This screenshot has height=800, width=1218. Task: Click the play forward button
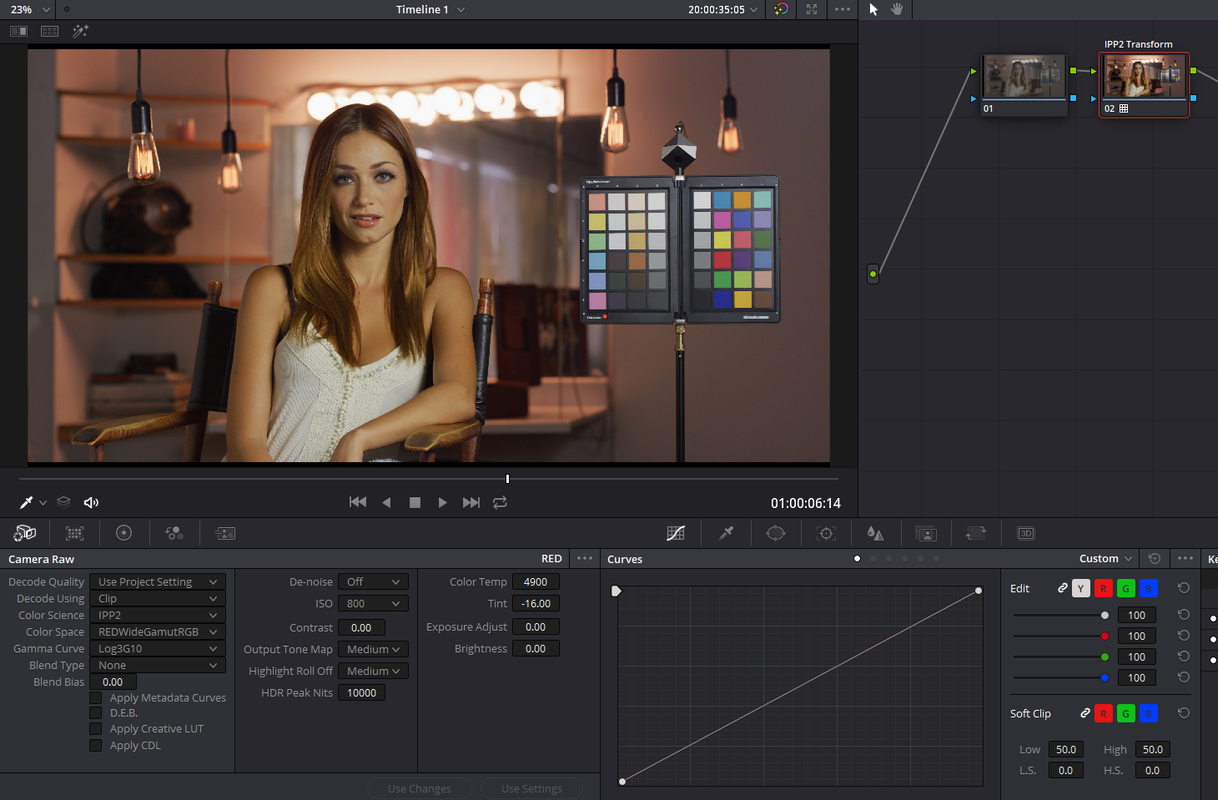[x=442, y=503]
